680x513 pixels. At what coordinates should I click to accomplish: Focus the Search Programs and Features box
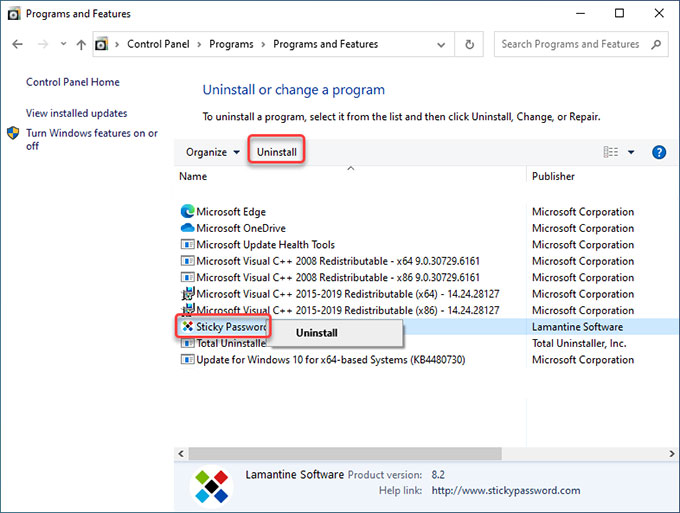coord(581,44)
